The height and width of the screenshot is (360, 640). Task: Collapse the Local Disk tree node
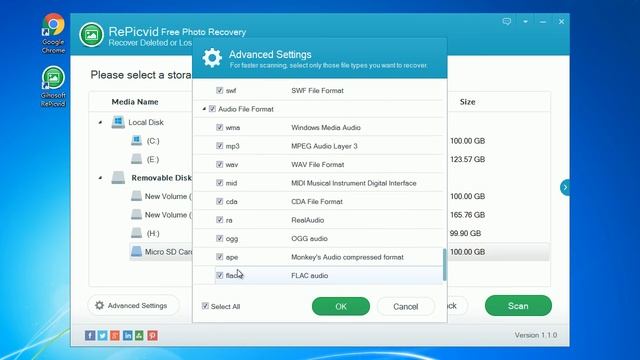point(100,122)
